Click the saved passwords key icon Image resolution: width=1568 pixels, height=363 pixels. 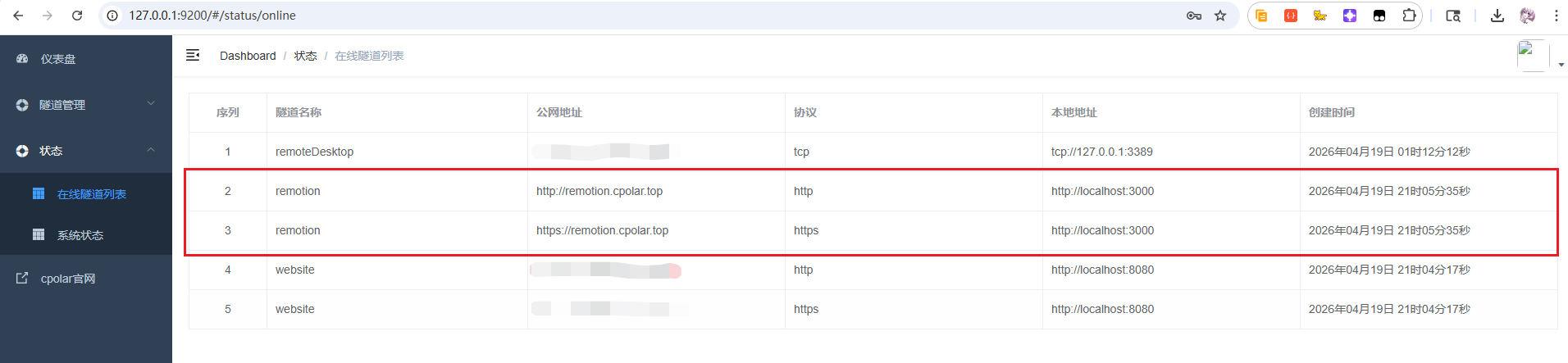pos(1194,16)
